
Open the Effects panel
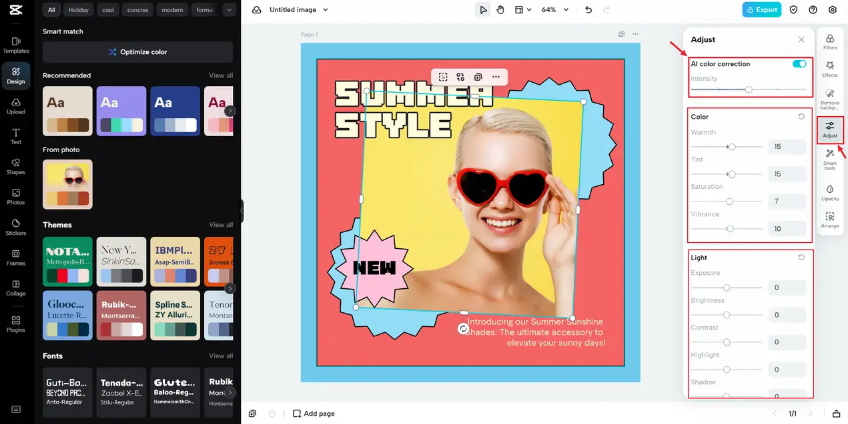[x=830, y=69]
